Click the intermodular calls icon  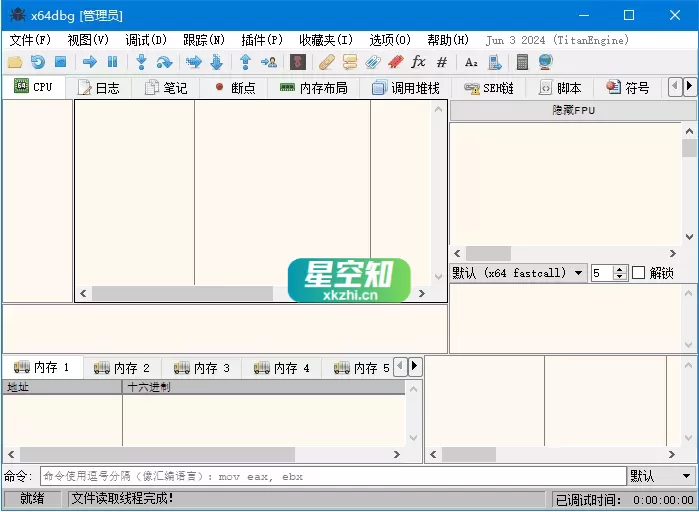pyautogui.click(x=495, y=62)
